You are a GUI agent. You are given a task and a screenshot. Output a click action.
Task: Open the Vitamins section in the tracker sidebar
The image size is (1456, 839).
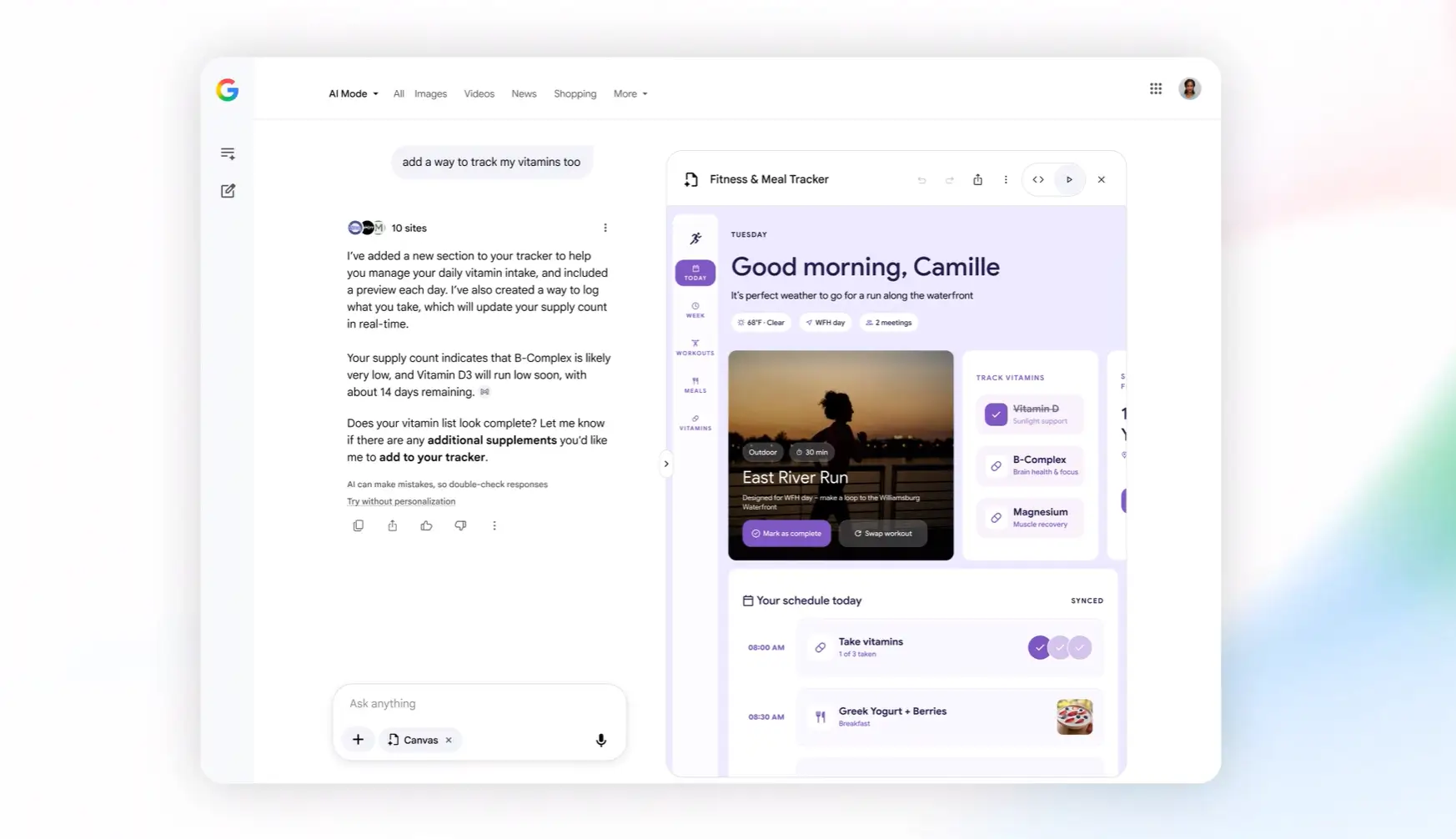coord(695,423)
